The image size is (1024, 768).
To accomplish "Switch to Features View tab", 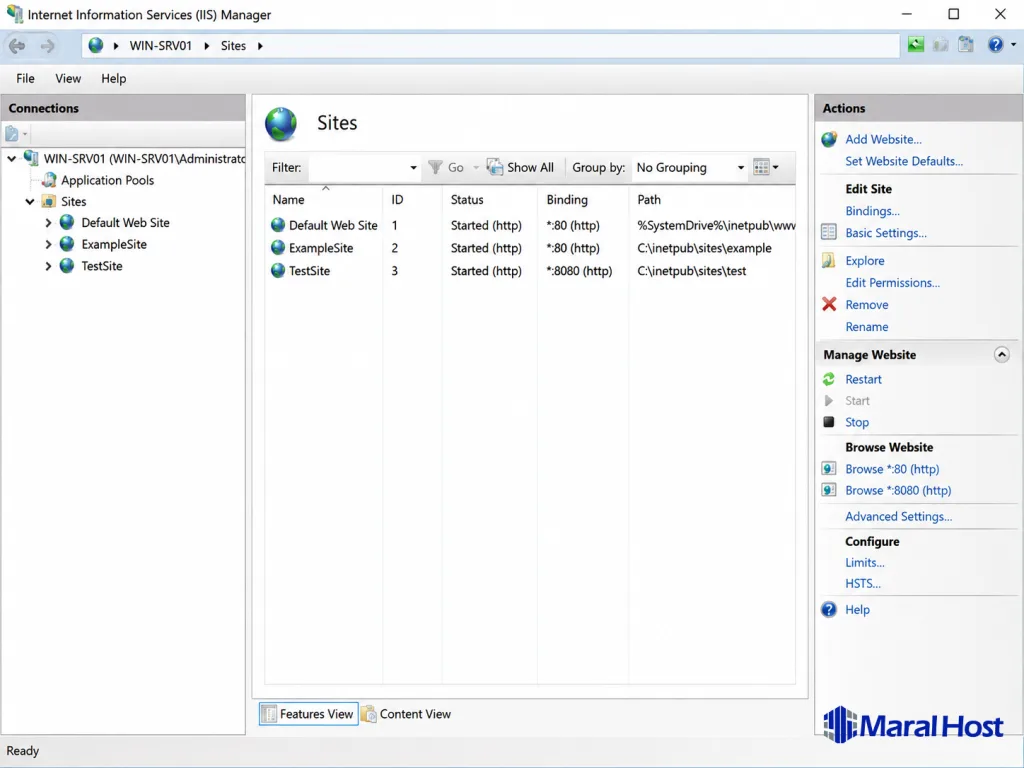I will coord(308,714).
